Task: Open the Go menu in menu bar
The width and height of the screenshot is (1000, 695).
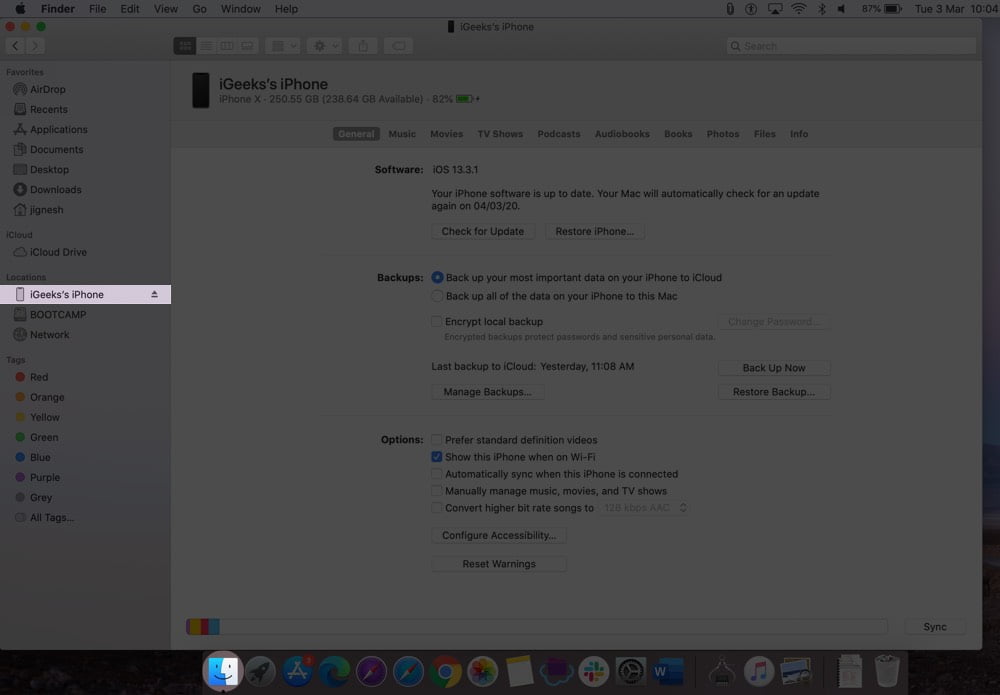Action: click(199, 9)
